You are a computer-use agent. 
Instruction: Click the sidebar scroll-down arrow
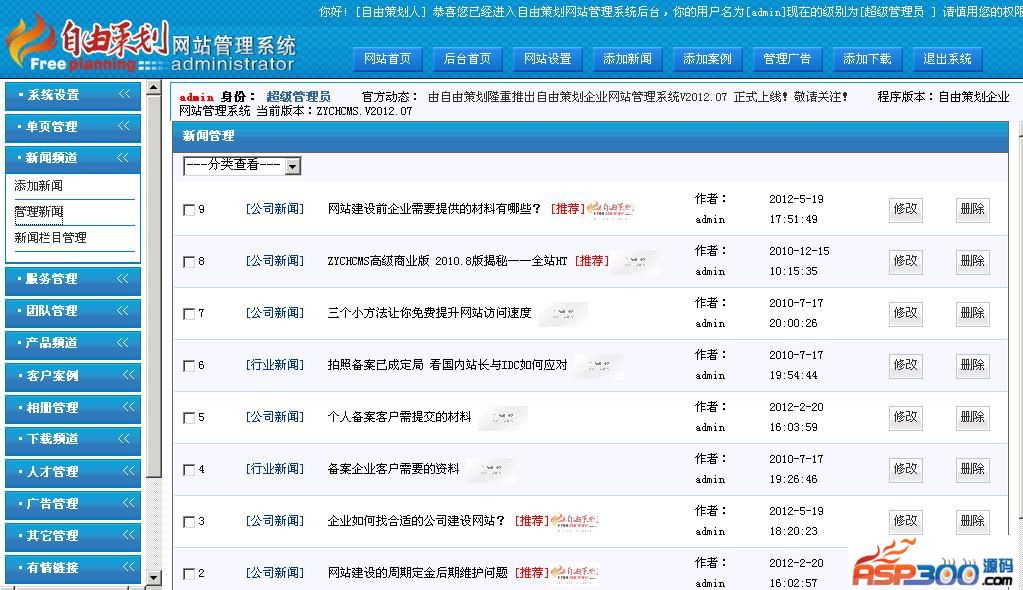(153, 577)
